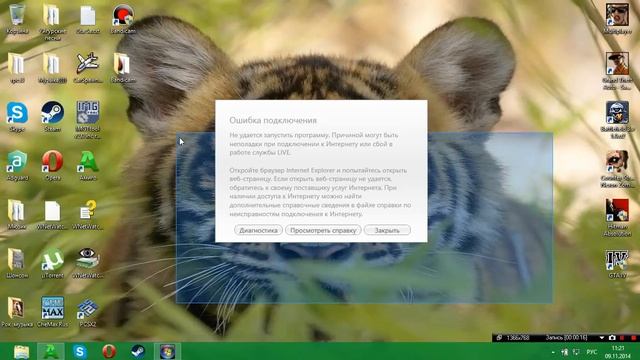Select the PCSX2 desktop shortcut

point(87,313)
